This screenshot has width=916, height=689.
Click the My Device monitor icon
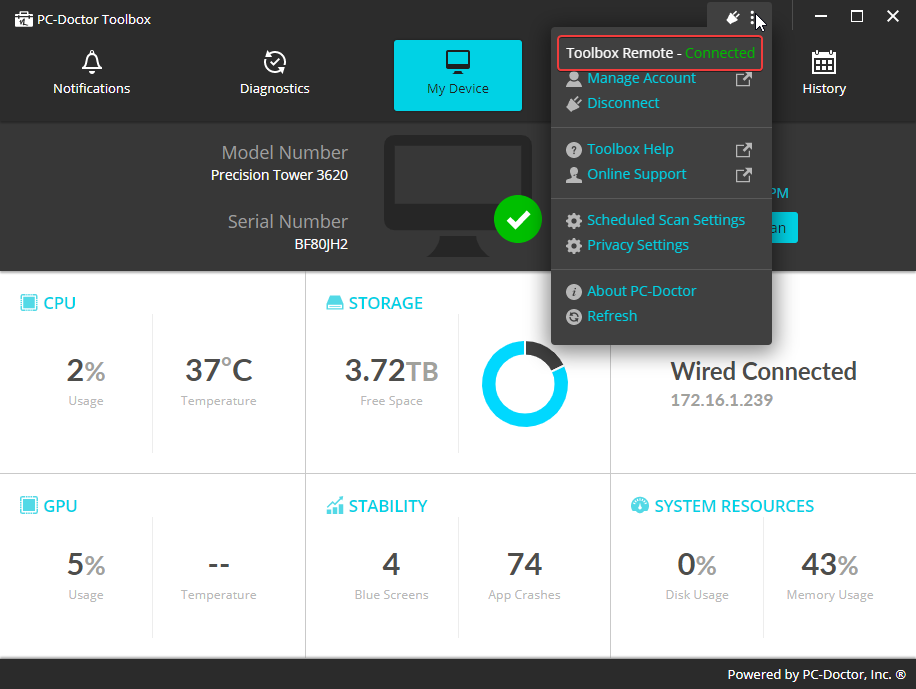coord(458,62)
